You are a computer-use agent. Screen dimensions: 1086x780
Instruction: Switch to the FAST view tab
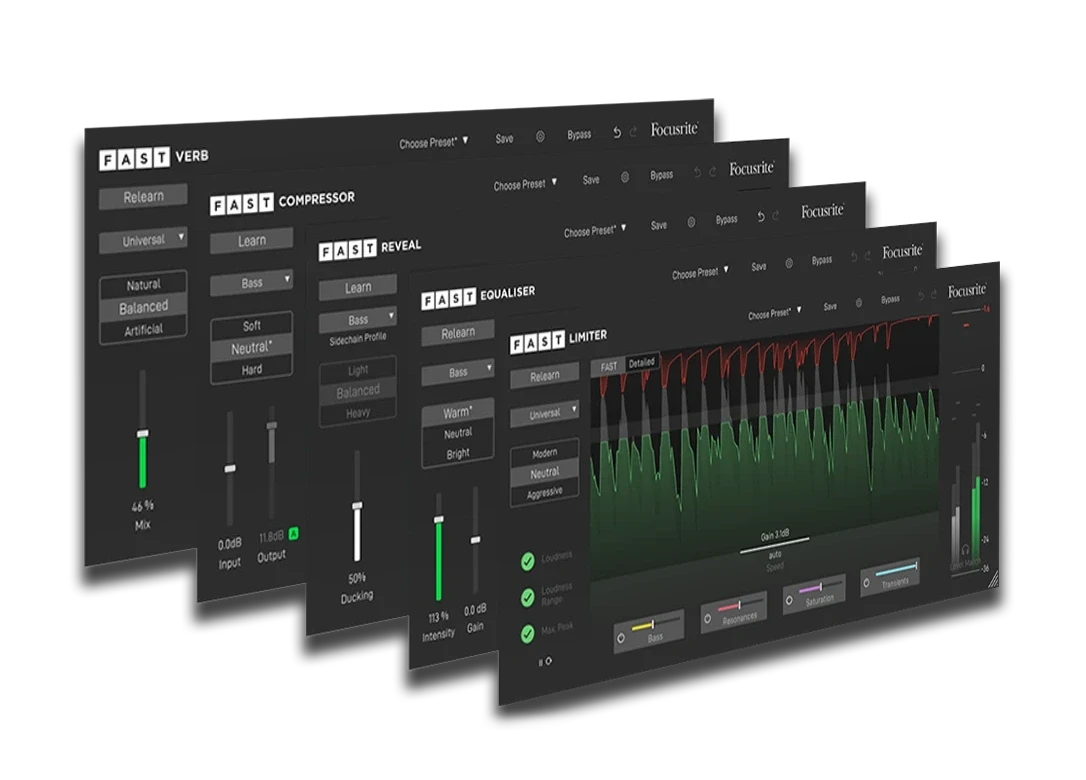pos(608,367)
